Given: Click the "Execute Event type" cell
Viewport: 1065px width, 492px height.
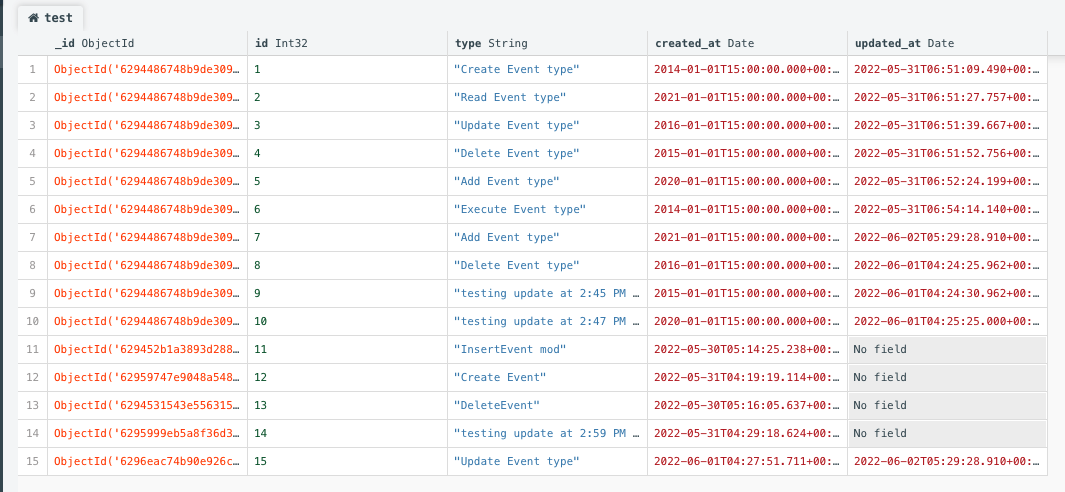Looking at the screenshot, I should pyautogui.click(x=519, y=210).
